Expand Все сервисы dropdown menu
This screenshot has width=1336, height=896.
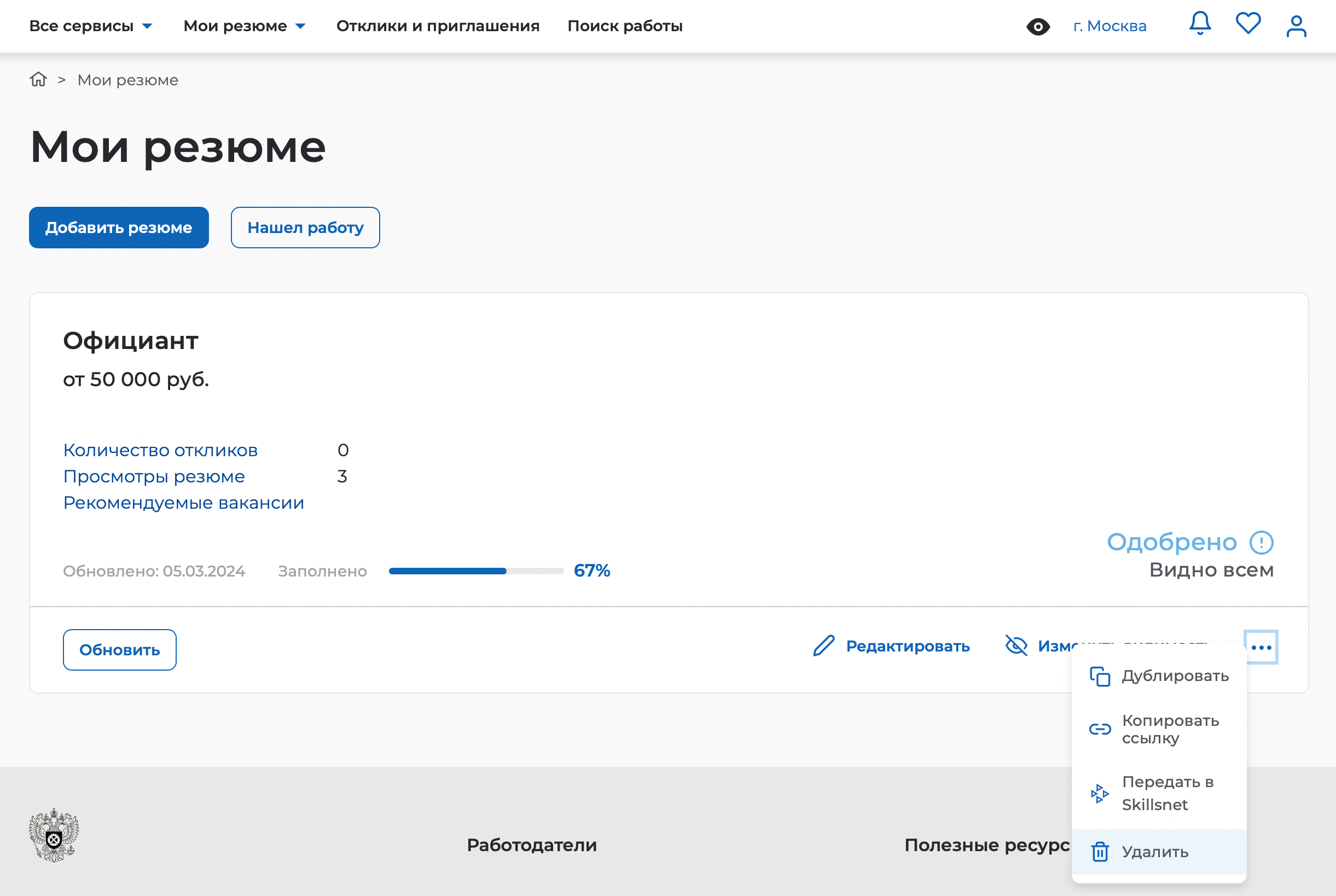pyautogui.click(x=91, y=25)
